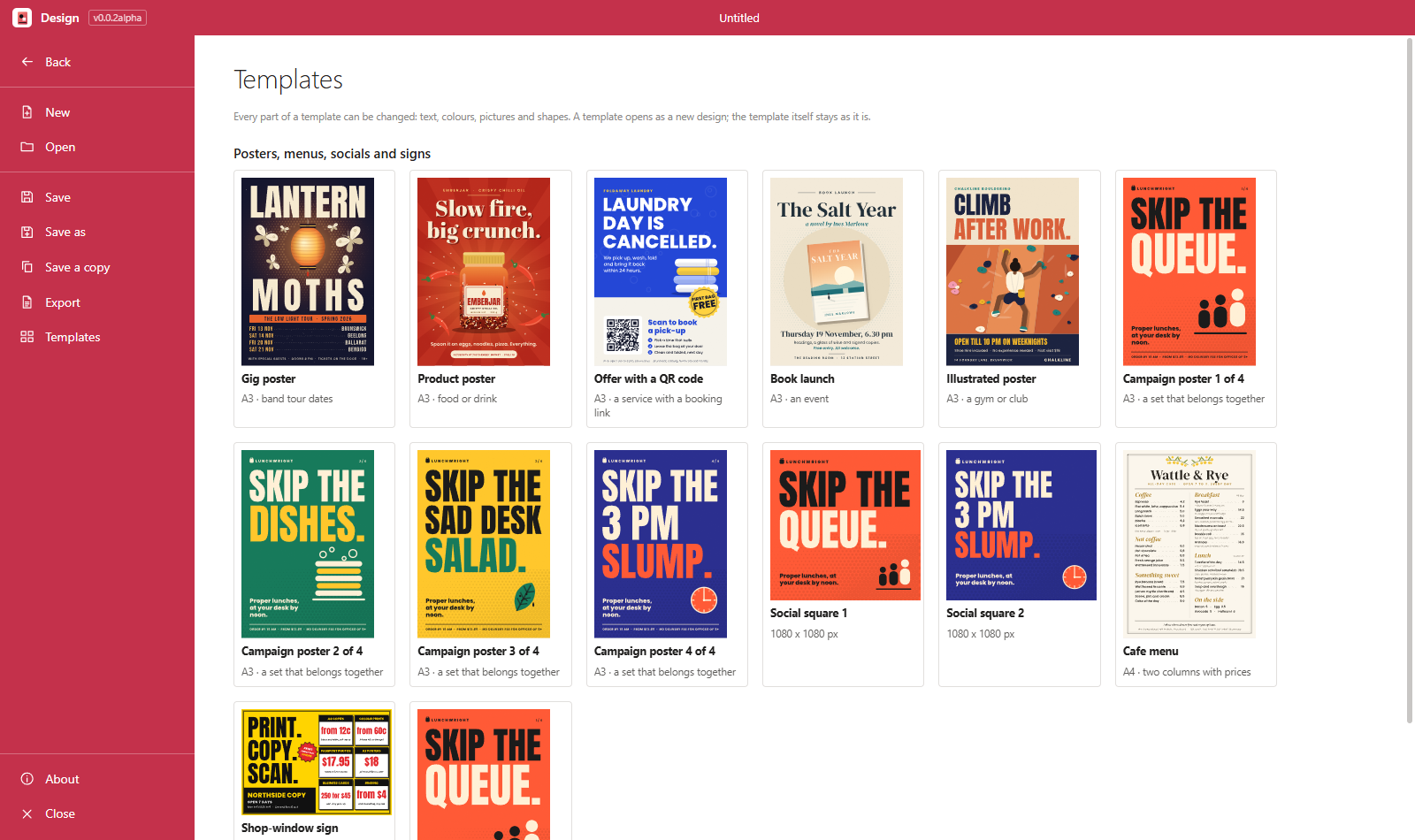Click the Templates grid icon

pos(27,337)
